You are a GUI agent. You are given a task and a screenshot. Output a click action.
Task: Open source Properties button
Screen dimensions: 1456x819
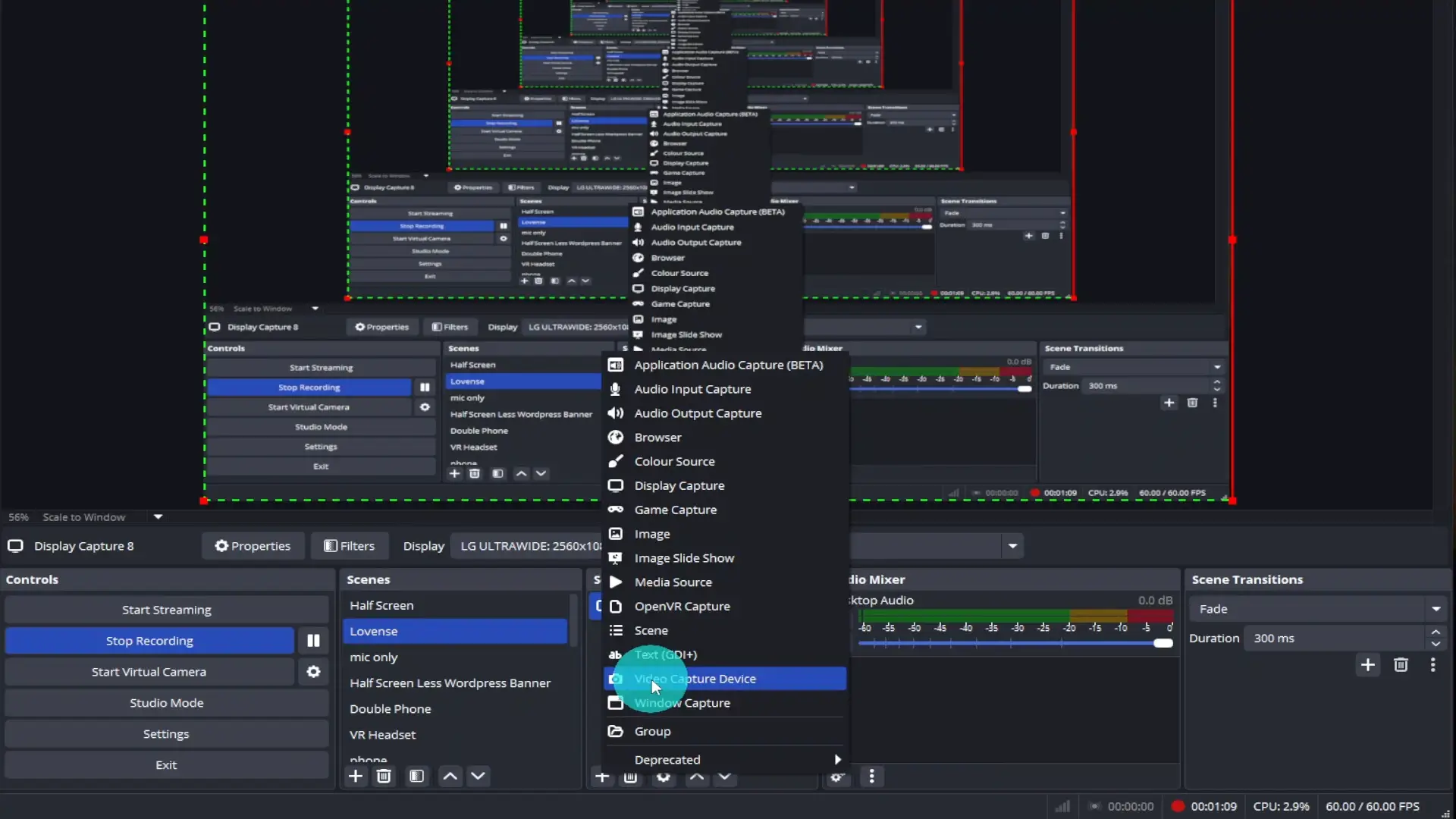pos(253,546)
